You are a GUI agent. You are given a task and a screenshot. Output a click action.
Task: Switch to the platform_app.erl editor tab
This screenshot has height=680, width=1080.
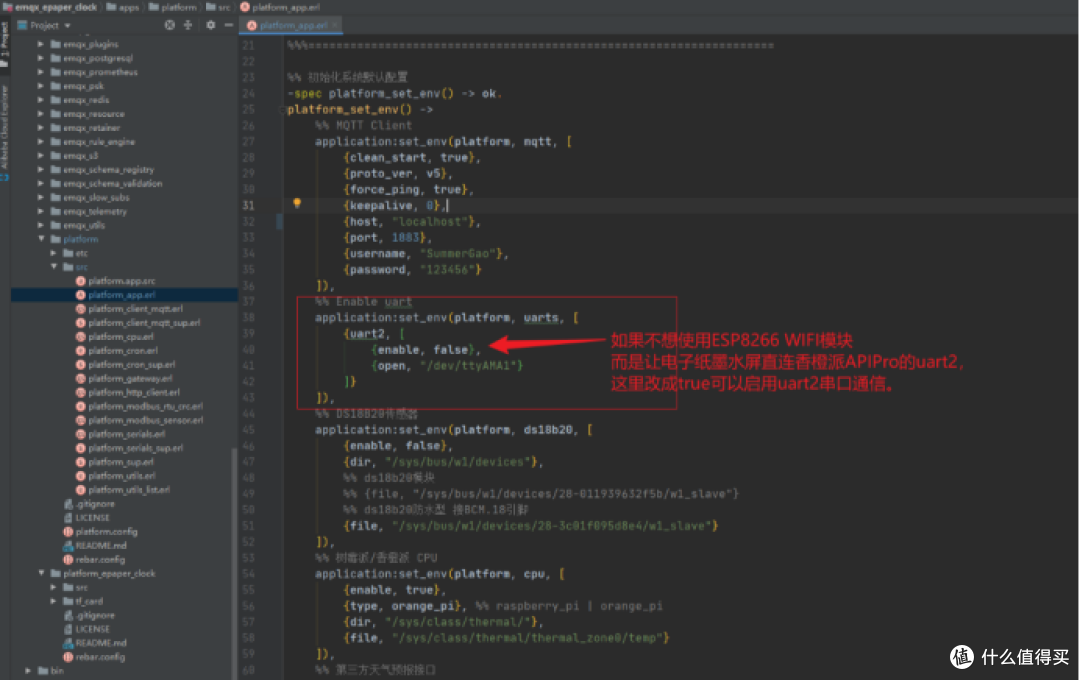click(293, 25)
